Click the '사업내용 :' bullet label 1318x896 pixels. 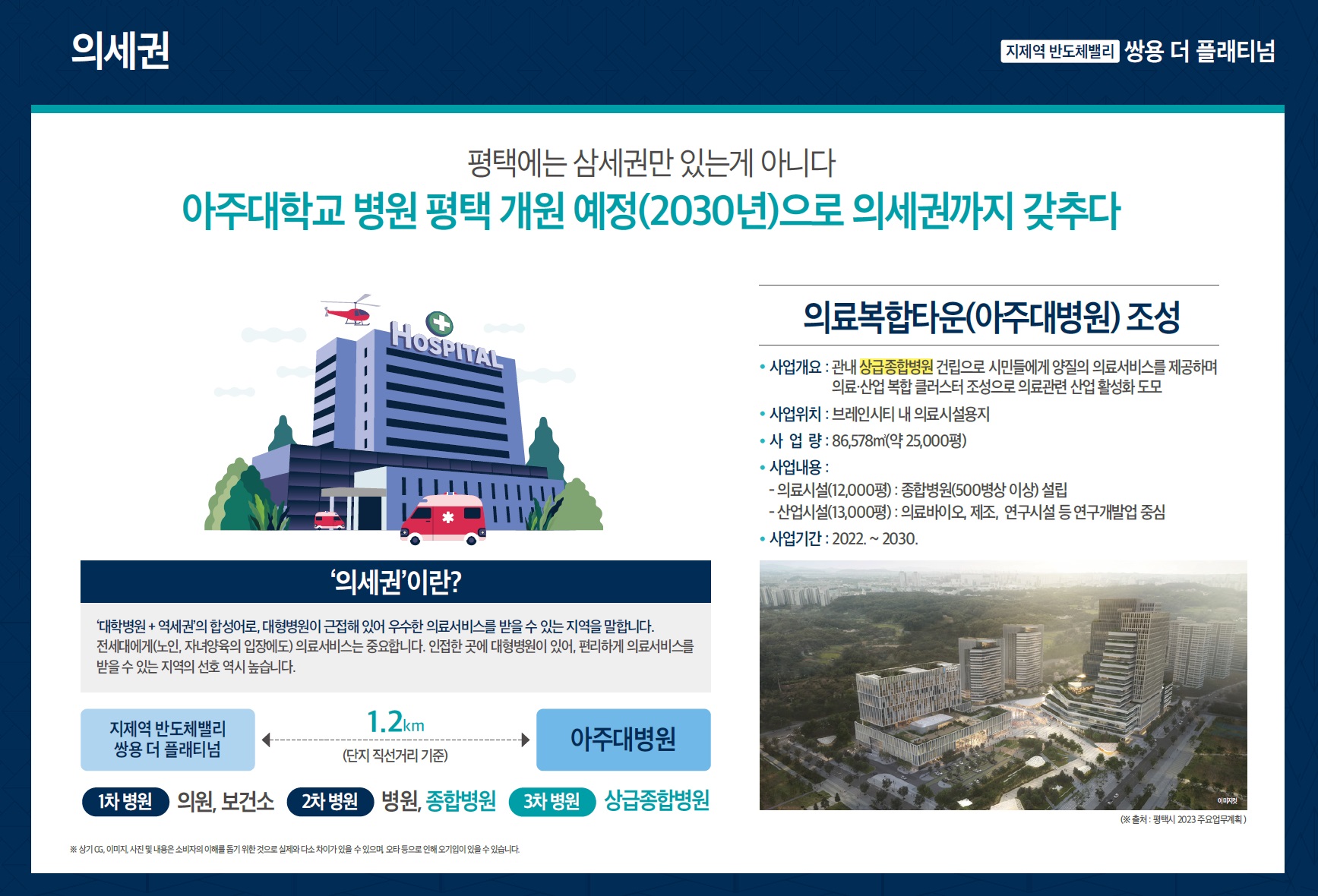pos(795,467)
